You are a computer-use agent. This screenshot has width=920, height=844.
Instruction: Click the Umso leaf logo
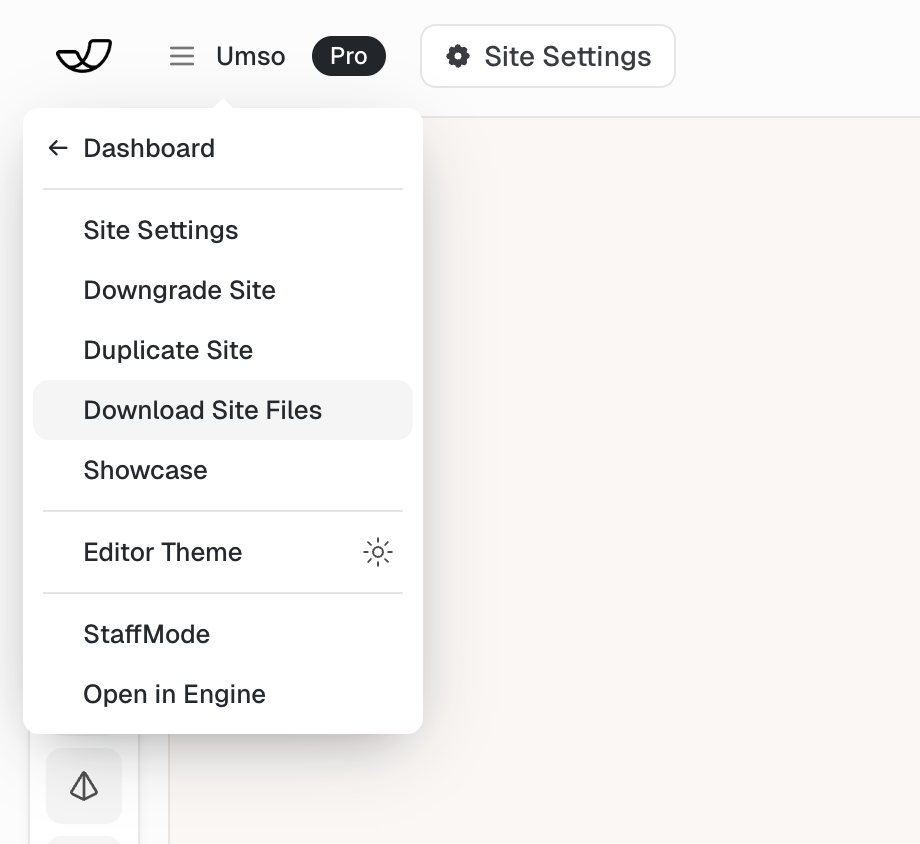point(84,56)
